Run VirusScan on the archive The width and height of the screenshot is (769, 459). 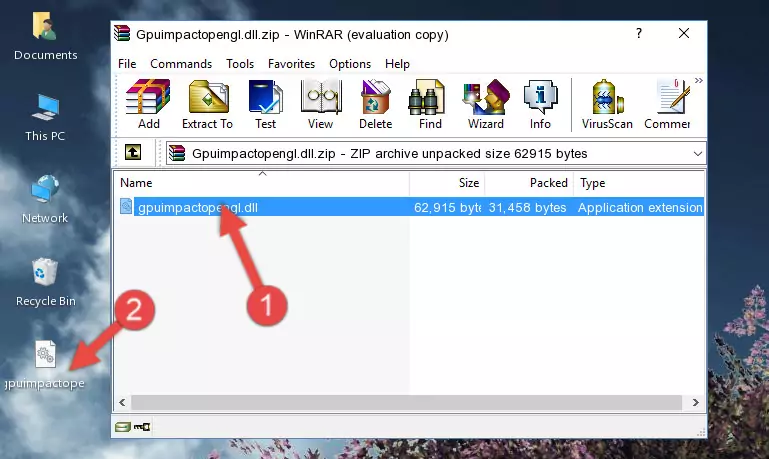pos(607,104)
